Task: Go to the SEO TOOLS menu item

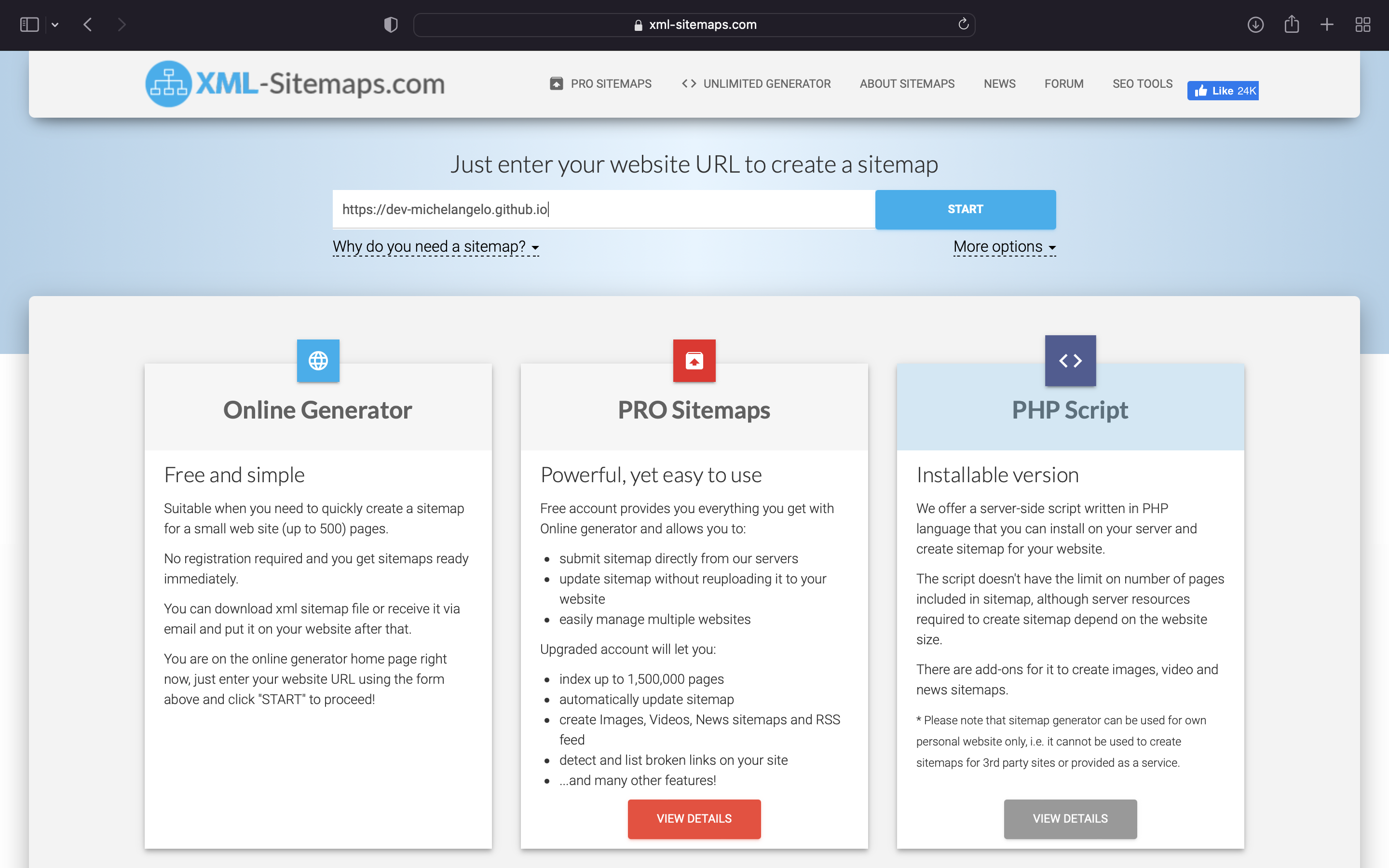Action: (1142, 84)
